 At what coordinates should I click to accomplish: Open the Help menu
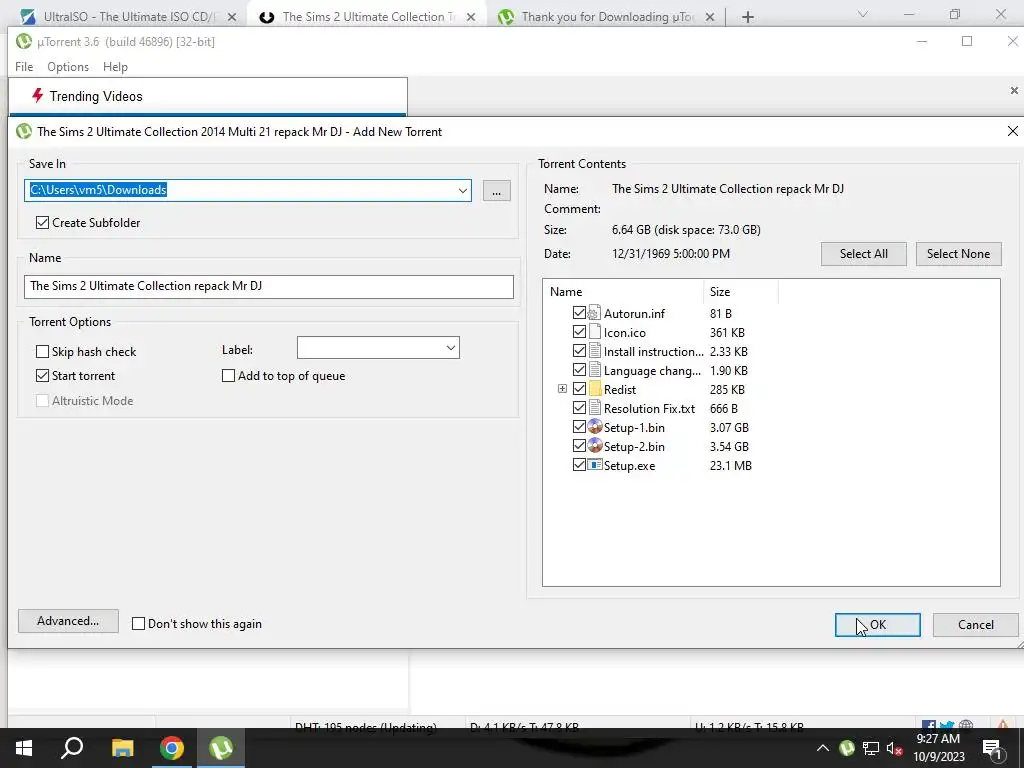[115, 67]
